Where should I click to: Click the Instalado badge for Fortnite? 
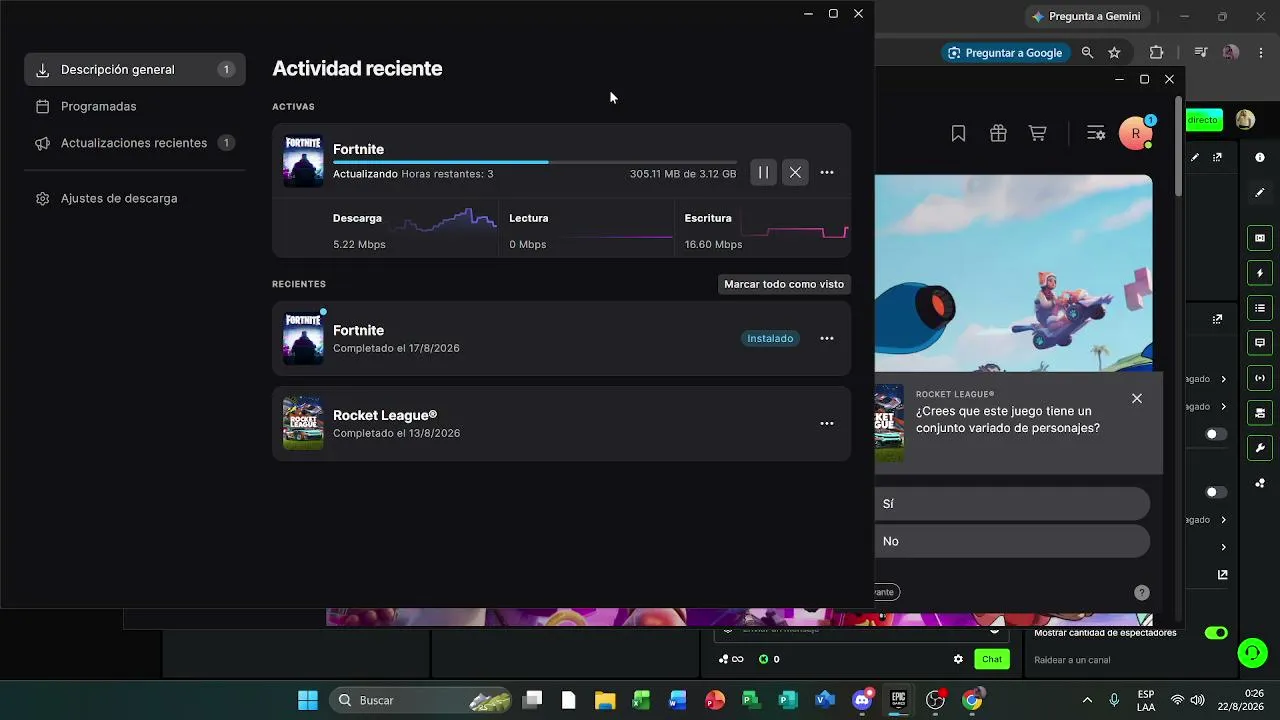[x=770, y=339]
